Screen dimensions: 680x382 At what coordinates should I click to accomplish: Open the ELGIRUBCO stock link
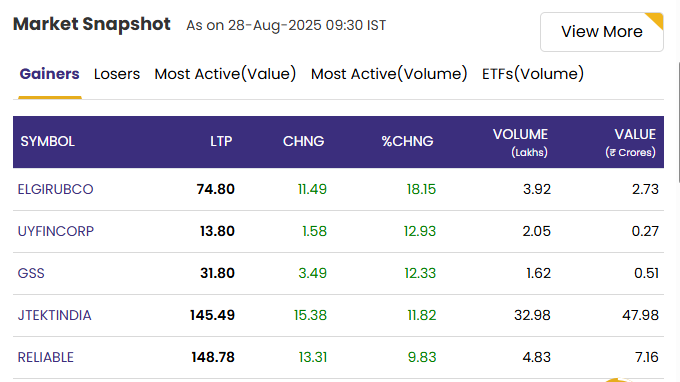coord(55,189)
